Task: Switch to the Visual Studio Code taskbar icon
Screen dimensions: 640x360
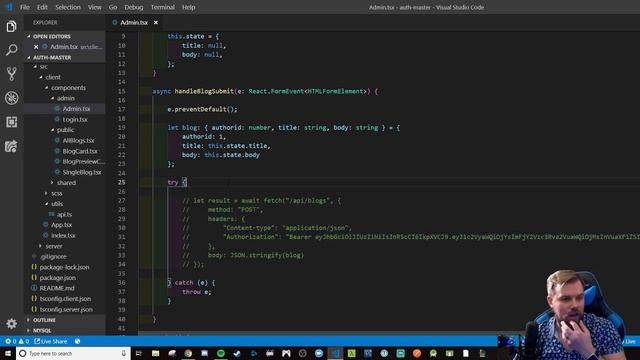Action: (335, 353)
